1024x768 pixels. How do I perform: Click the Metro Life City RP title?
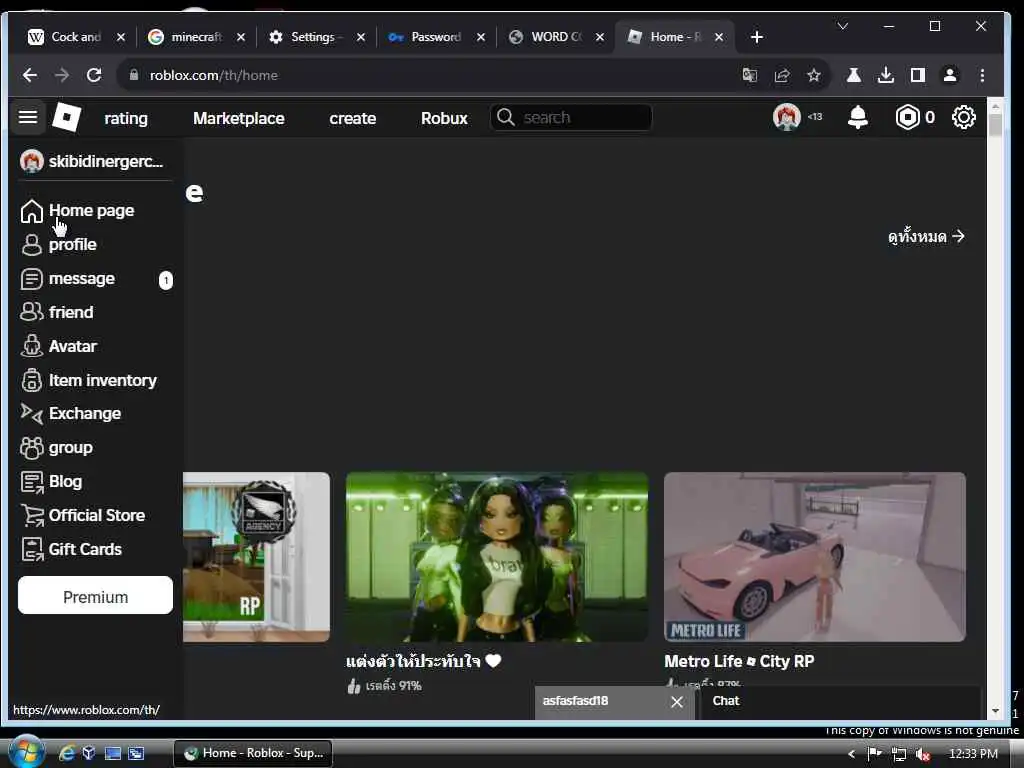point(739,662)
